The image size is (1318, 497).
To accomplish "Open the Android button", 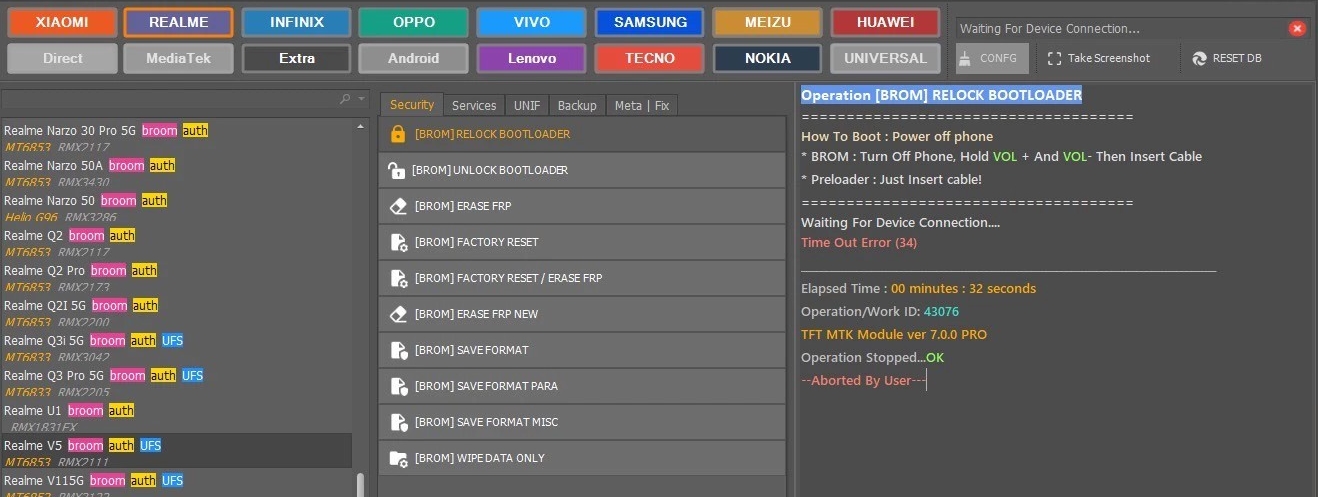I will pyautogui.click(x=414, y=58).
